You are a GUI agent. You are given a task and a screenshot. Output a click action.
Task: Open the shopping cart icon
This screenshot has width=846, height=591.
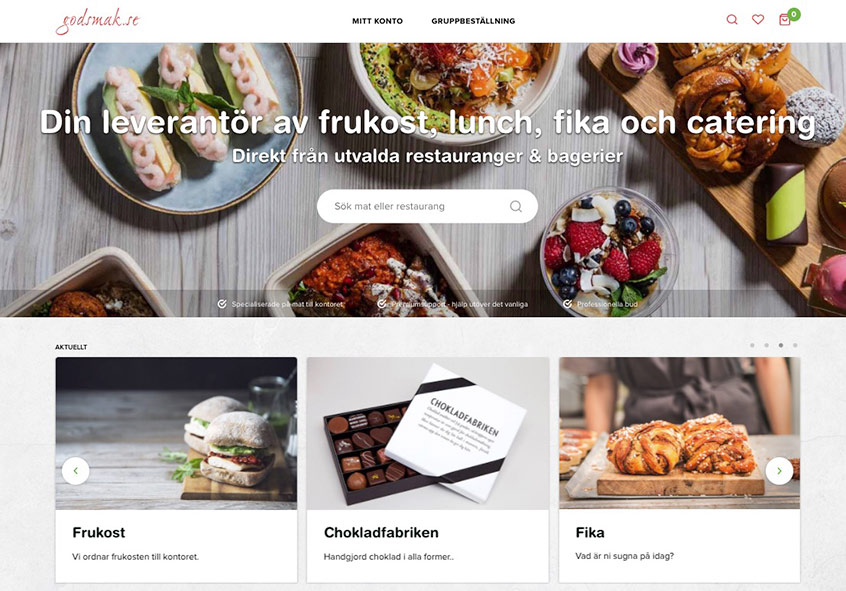click(x=784, y=21)
